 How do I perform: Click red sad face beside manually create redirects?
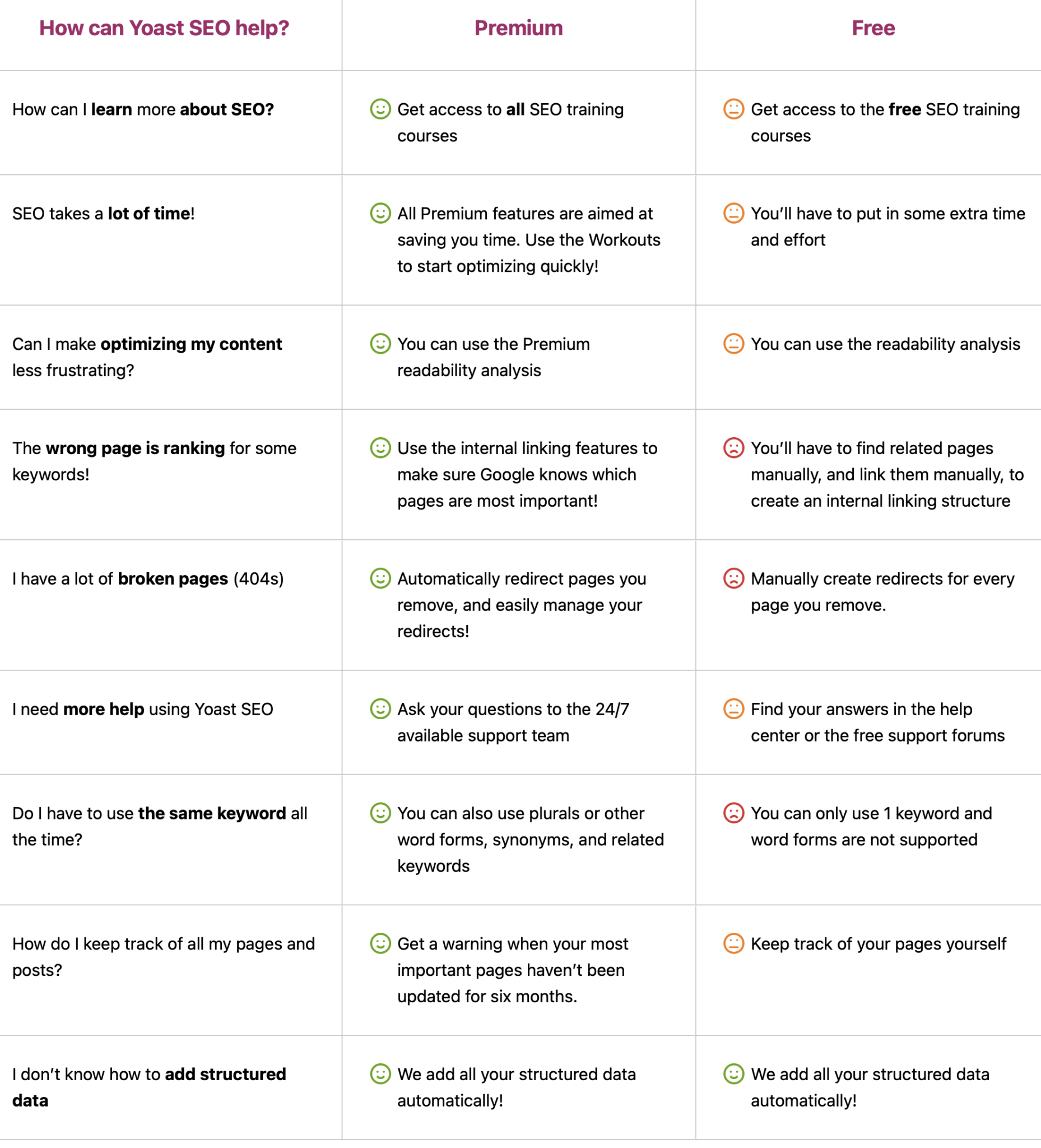click(733, 578)
